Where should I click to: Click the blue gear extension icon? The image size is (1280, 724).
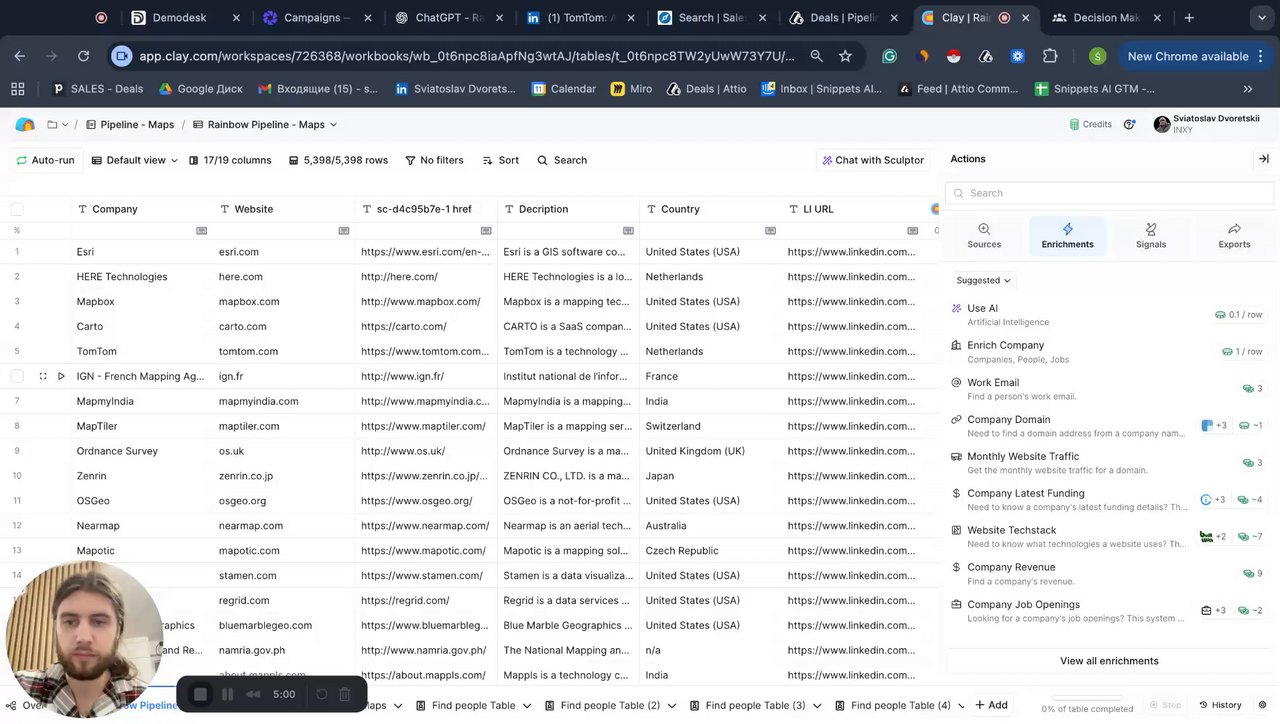pyautogui.click(x=1017, y=56)
